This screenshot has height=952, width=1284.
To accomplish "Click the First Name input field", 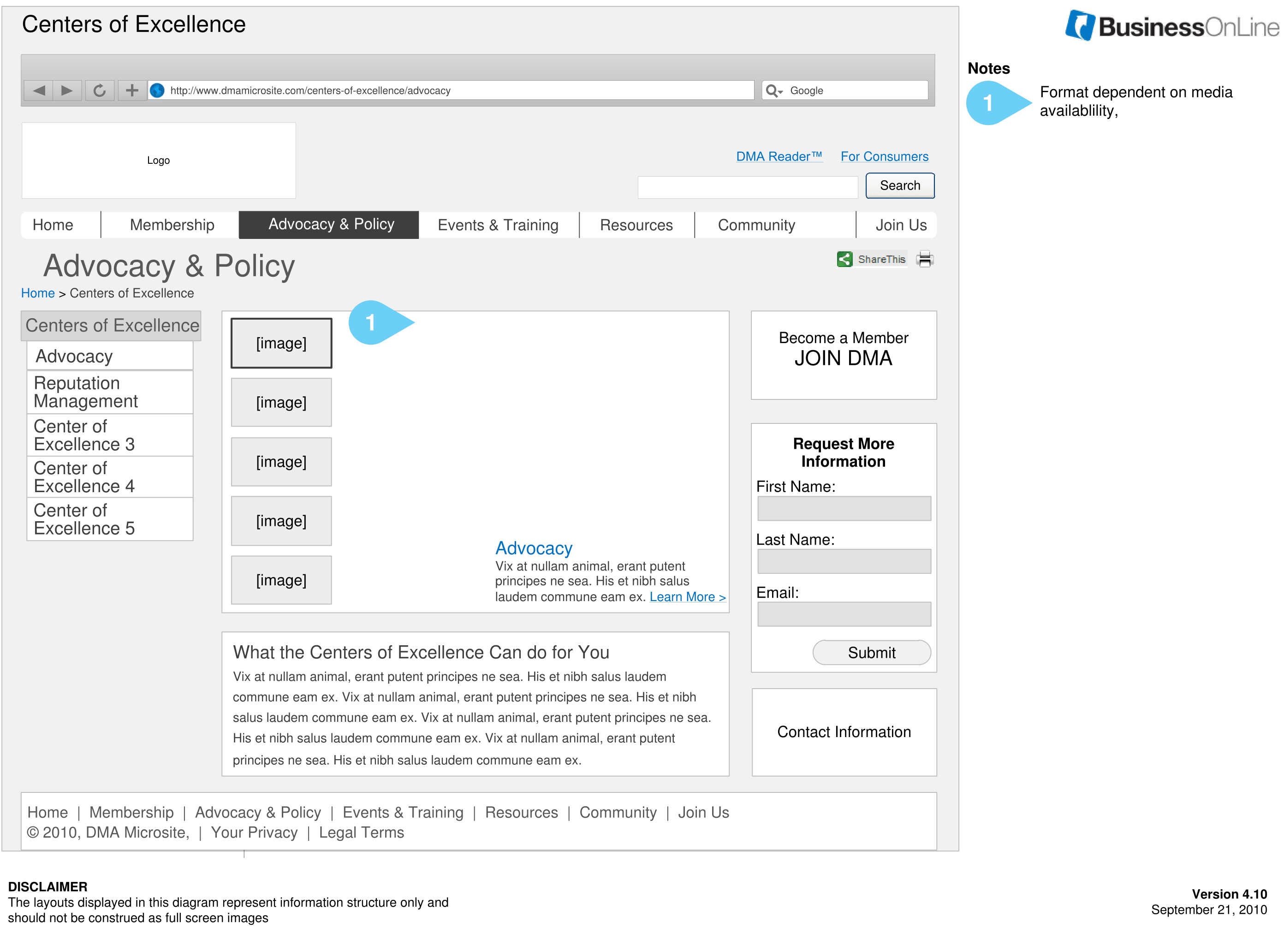I will tap(844, 508).
